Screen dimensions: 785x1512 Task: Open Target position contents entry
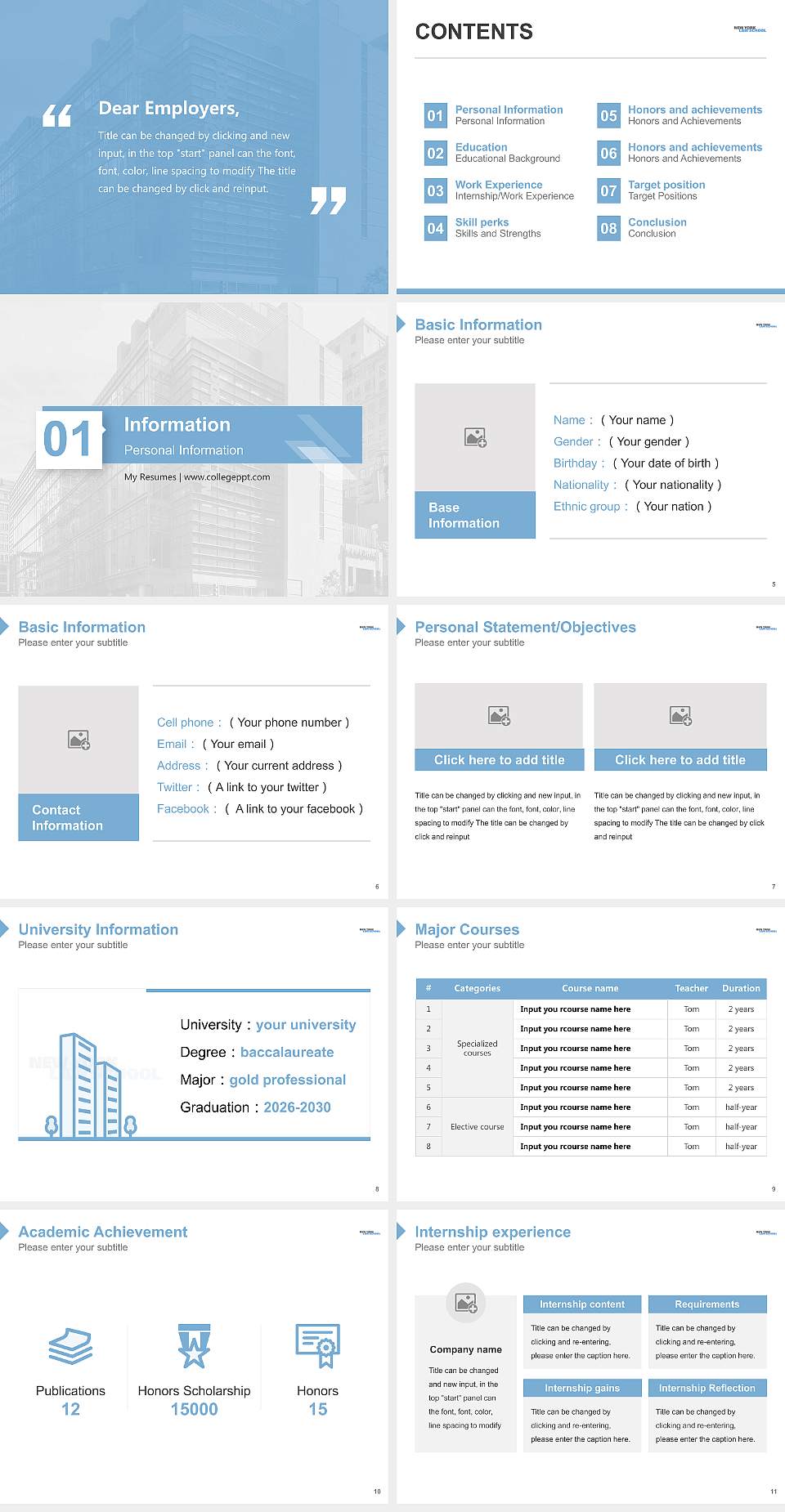[x=666, y=190]
